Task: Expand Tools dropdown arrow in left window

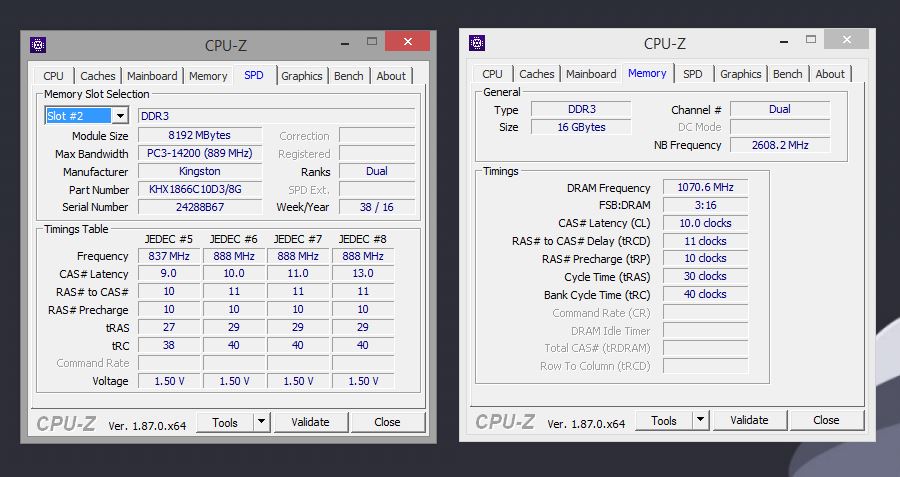Action: pyautogui.click(x=261, y=422)
